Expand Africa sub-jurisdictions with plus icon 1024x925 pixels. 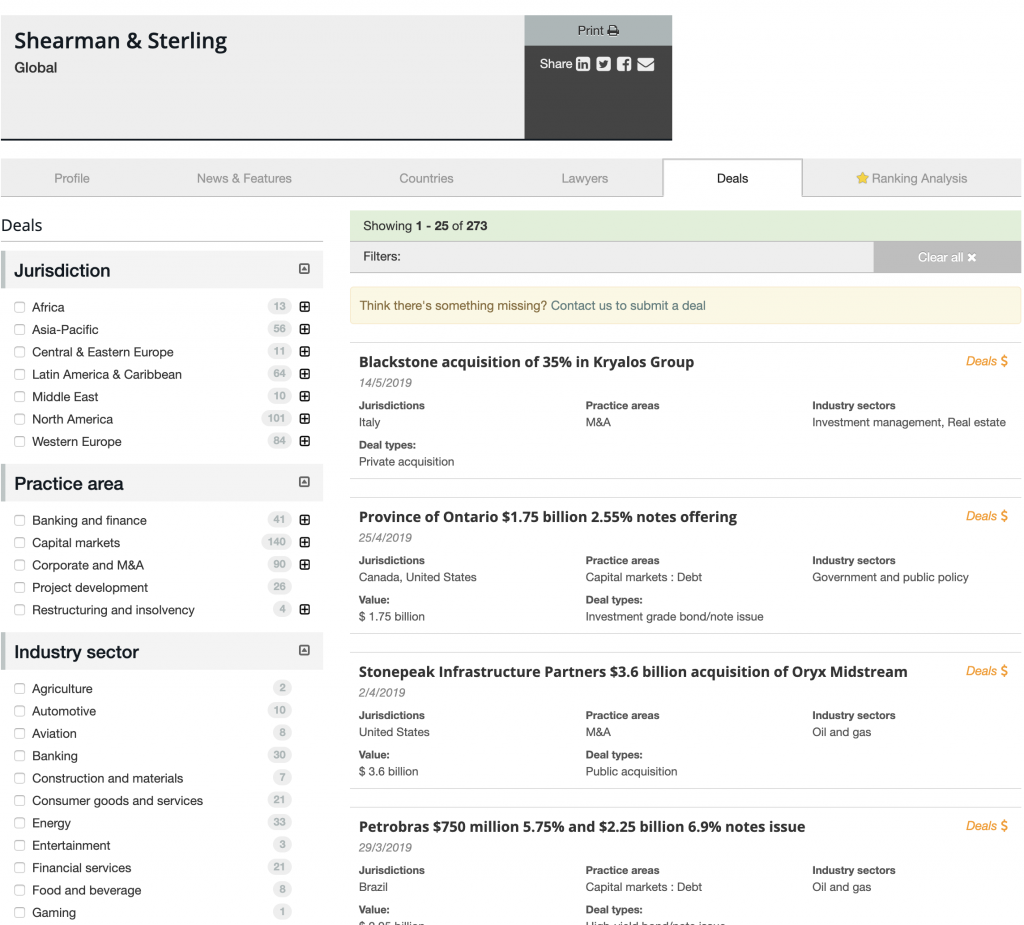(x=305, y=307)
